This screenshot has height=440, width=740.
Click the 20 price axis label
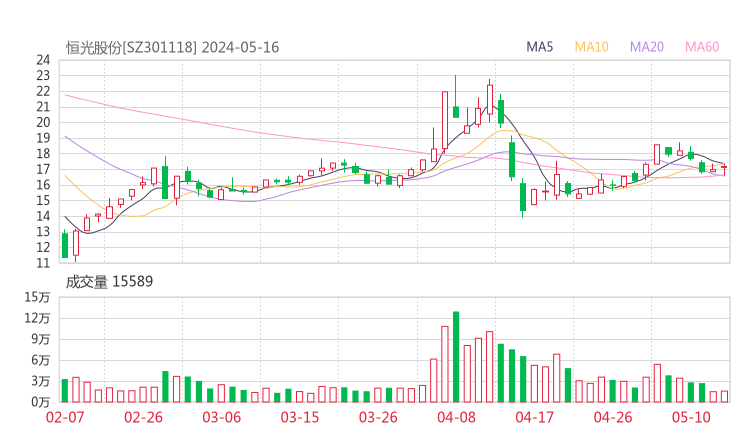click(x=43, y=122)
